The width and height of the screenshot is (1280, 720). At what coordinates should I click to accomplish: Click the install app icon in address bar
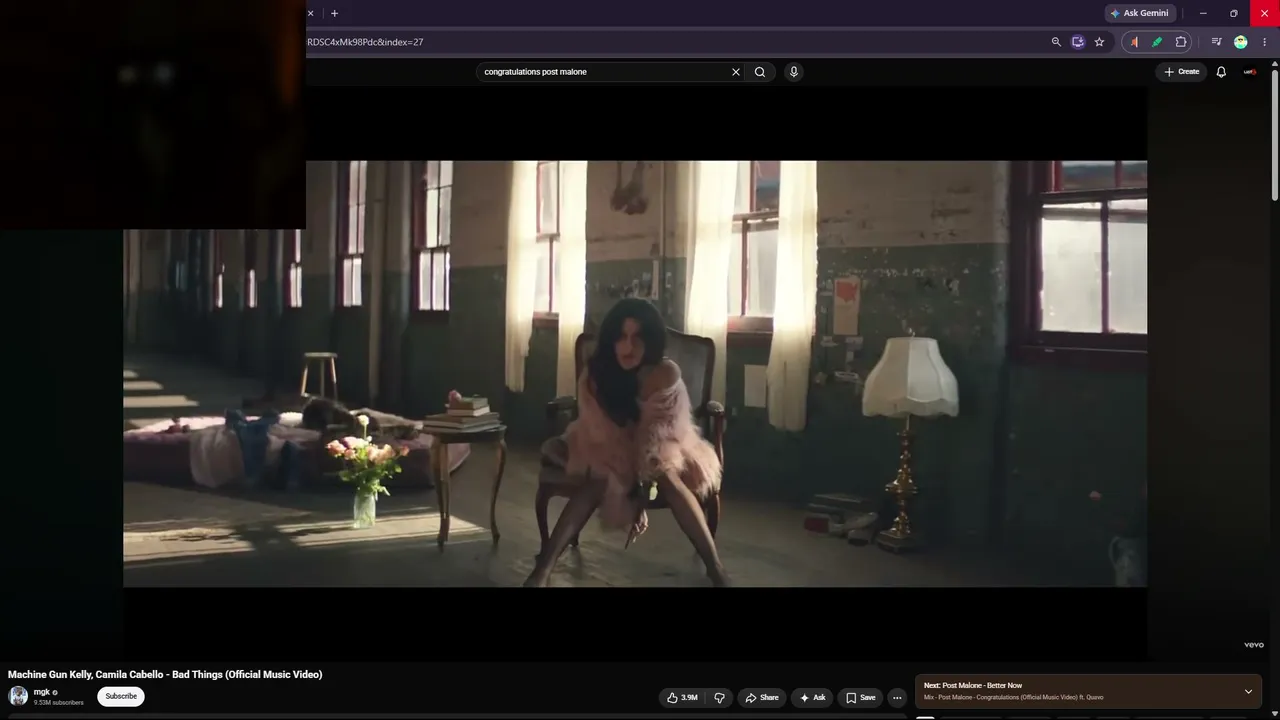click(1078, 42)
